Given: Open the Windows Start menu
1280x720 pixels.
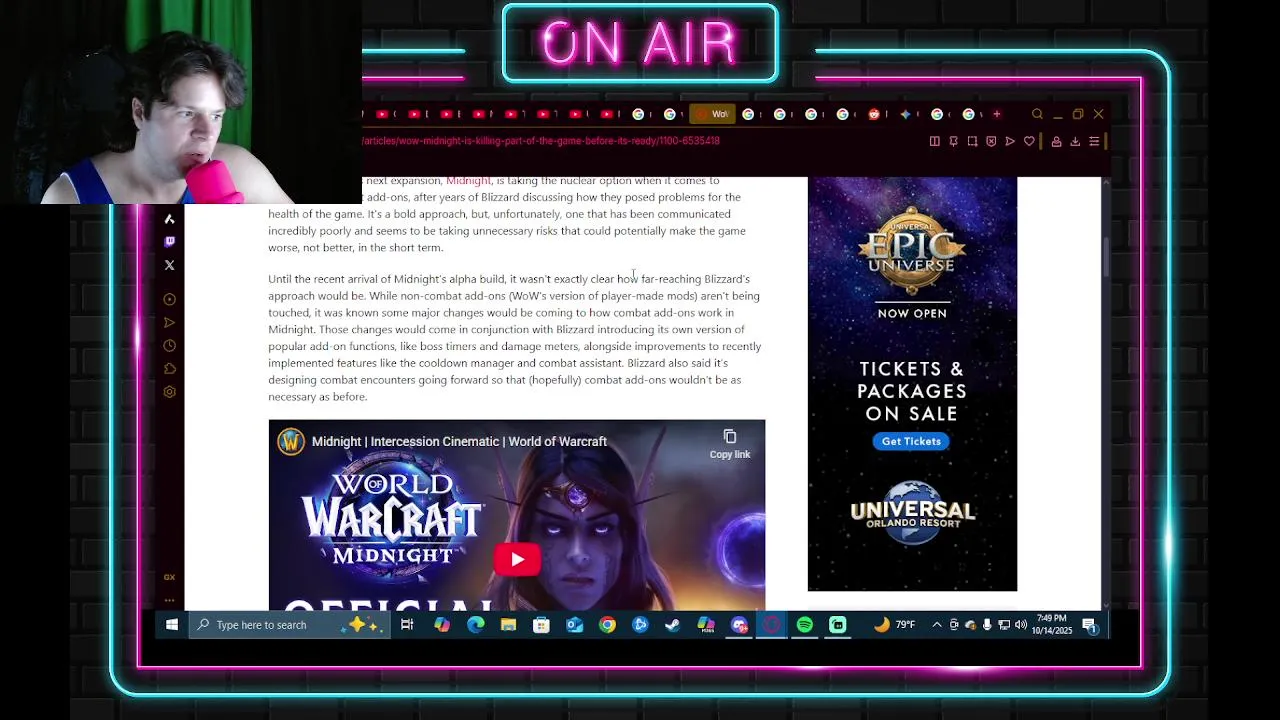Looking at the screenshot, I should (172, 625).
